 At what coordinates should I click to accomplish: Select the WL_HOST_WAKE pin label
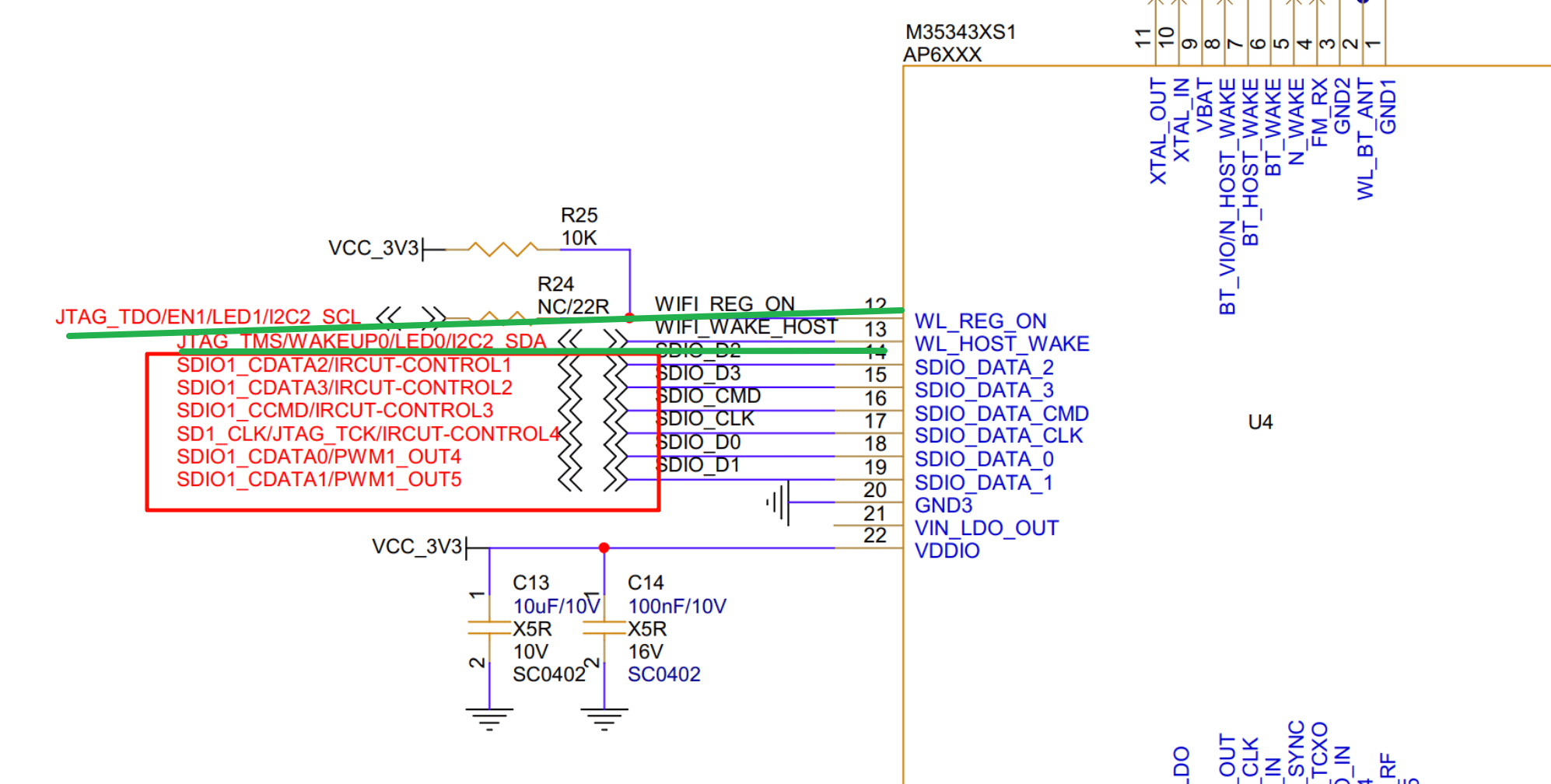coord(1002,344)
